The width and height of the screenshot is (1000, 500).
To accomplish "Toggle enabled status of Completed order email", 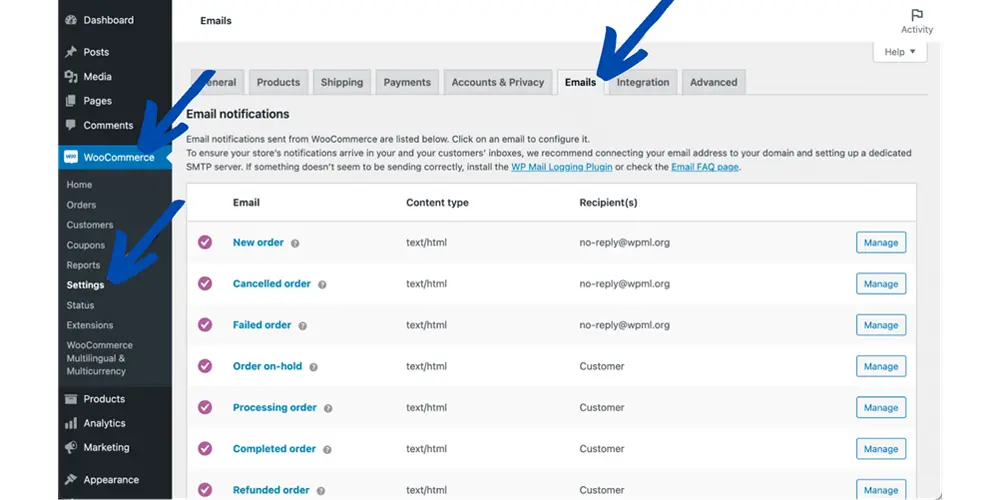I will (205, 449).
